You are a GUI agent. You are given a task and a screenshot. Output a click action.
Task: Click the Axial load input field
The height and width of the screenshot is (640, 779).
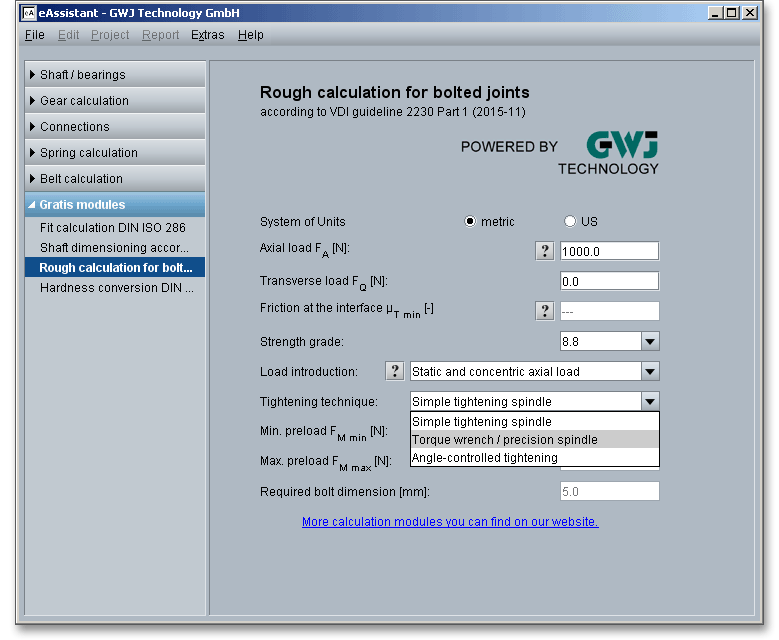(x=609, y=251)
